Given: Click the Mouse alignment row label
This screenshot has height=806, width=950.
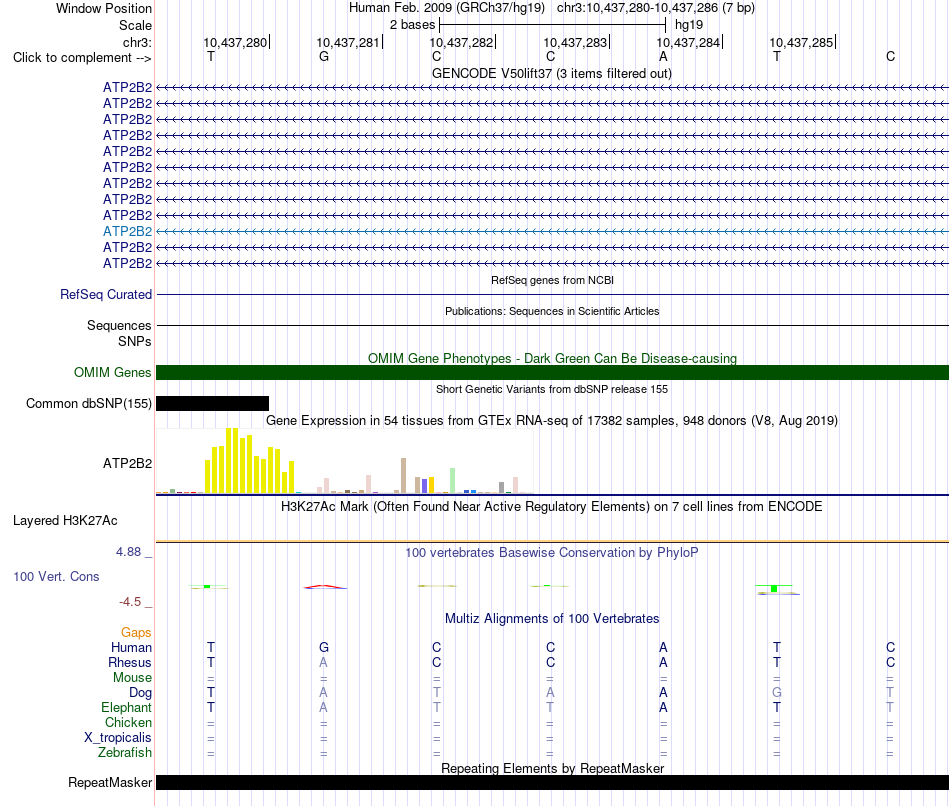Looking at the screenshot, I should point(132,678).
